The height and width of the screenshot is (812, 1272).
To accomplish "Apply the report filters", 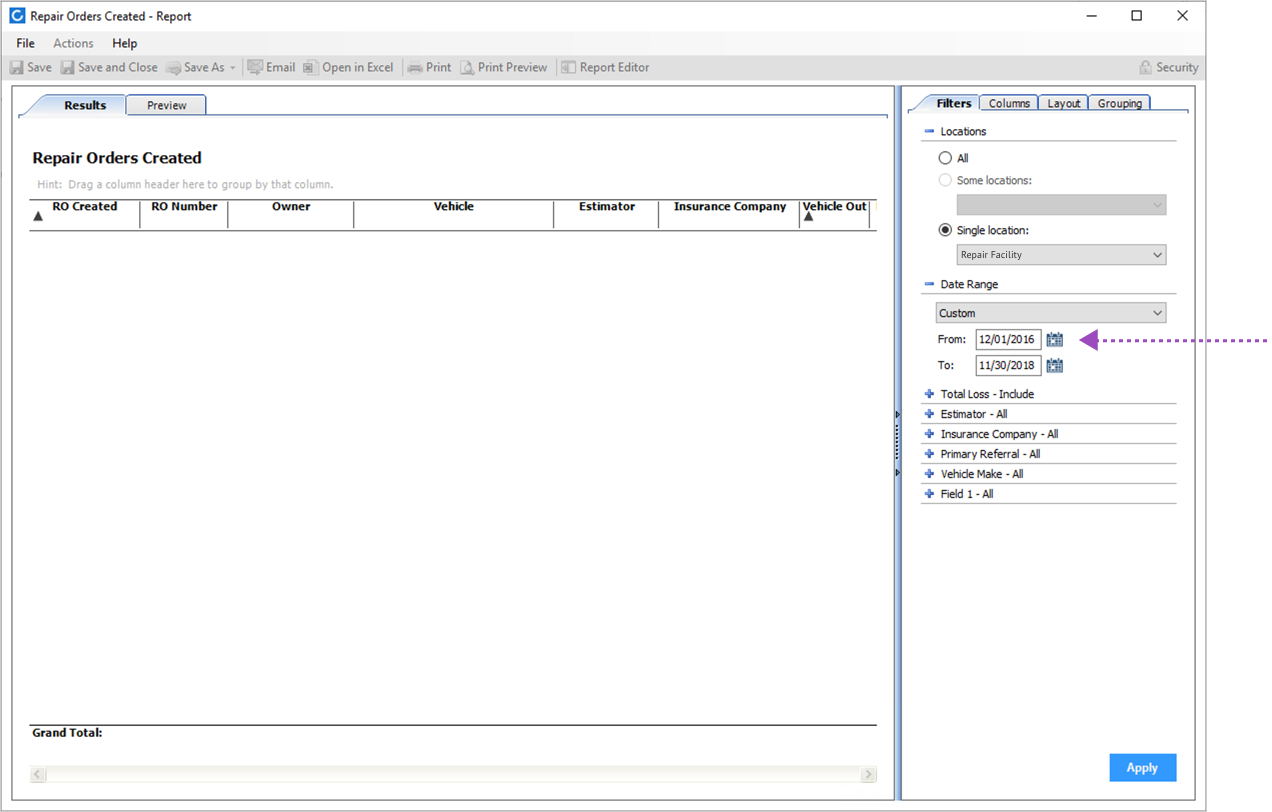I will coord(1142,767).
